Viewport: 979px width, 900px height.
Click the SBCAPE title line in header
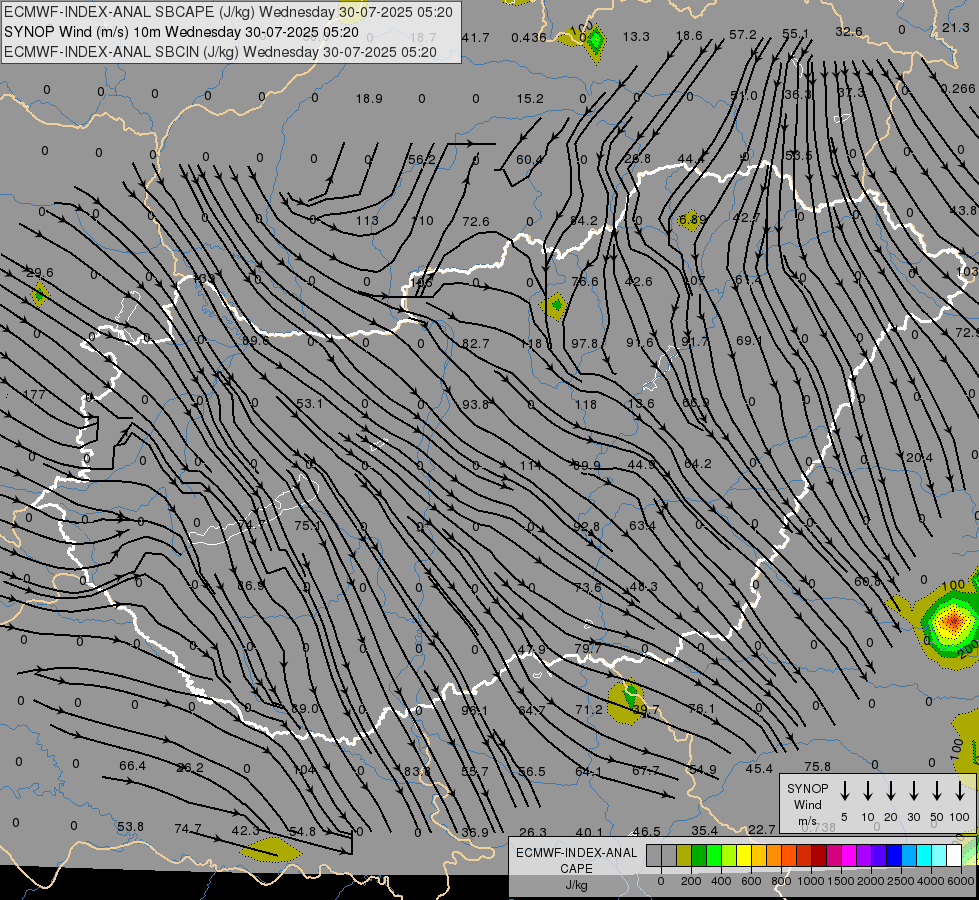(x=228, y=12)
